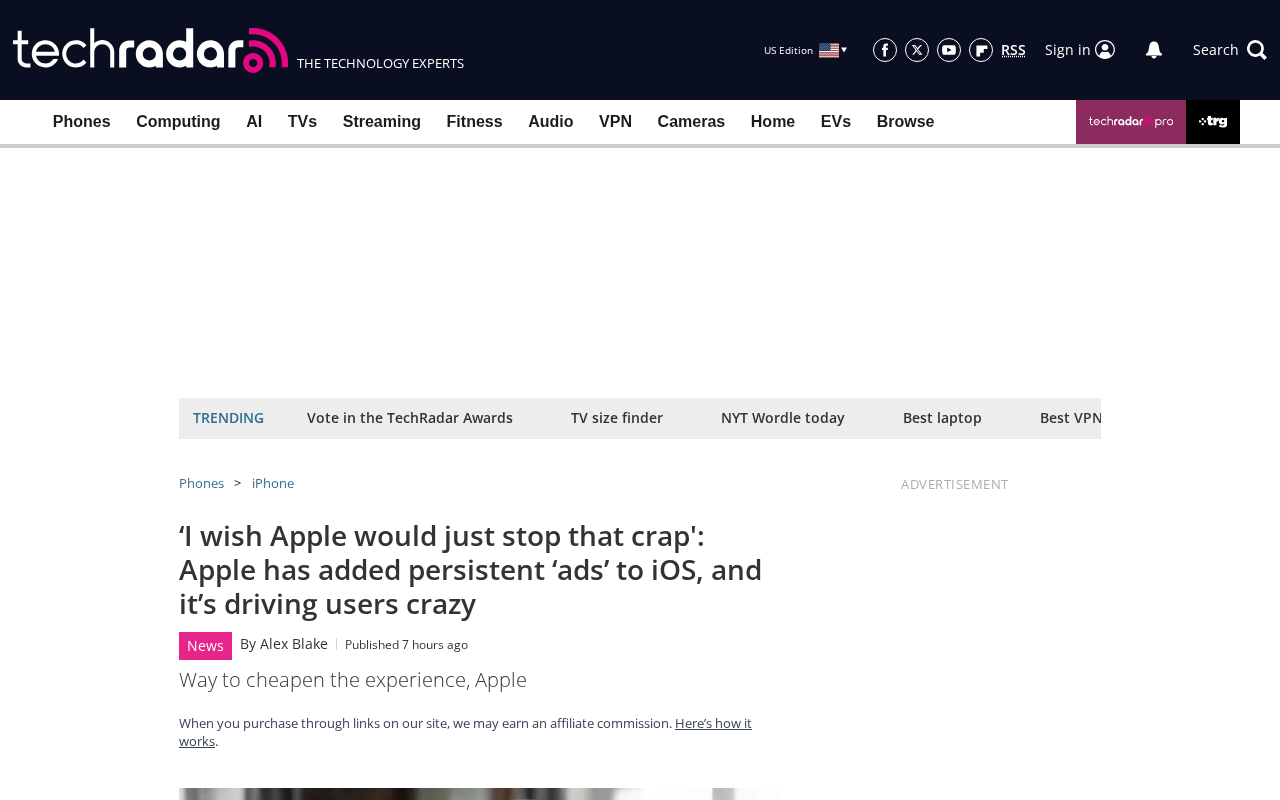
Task: Click the article headline about iOS ads
Action: 471,570
